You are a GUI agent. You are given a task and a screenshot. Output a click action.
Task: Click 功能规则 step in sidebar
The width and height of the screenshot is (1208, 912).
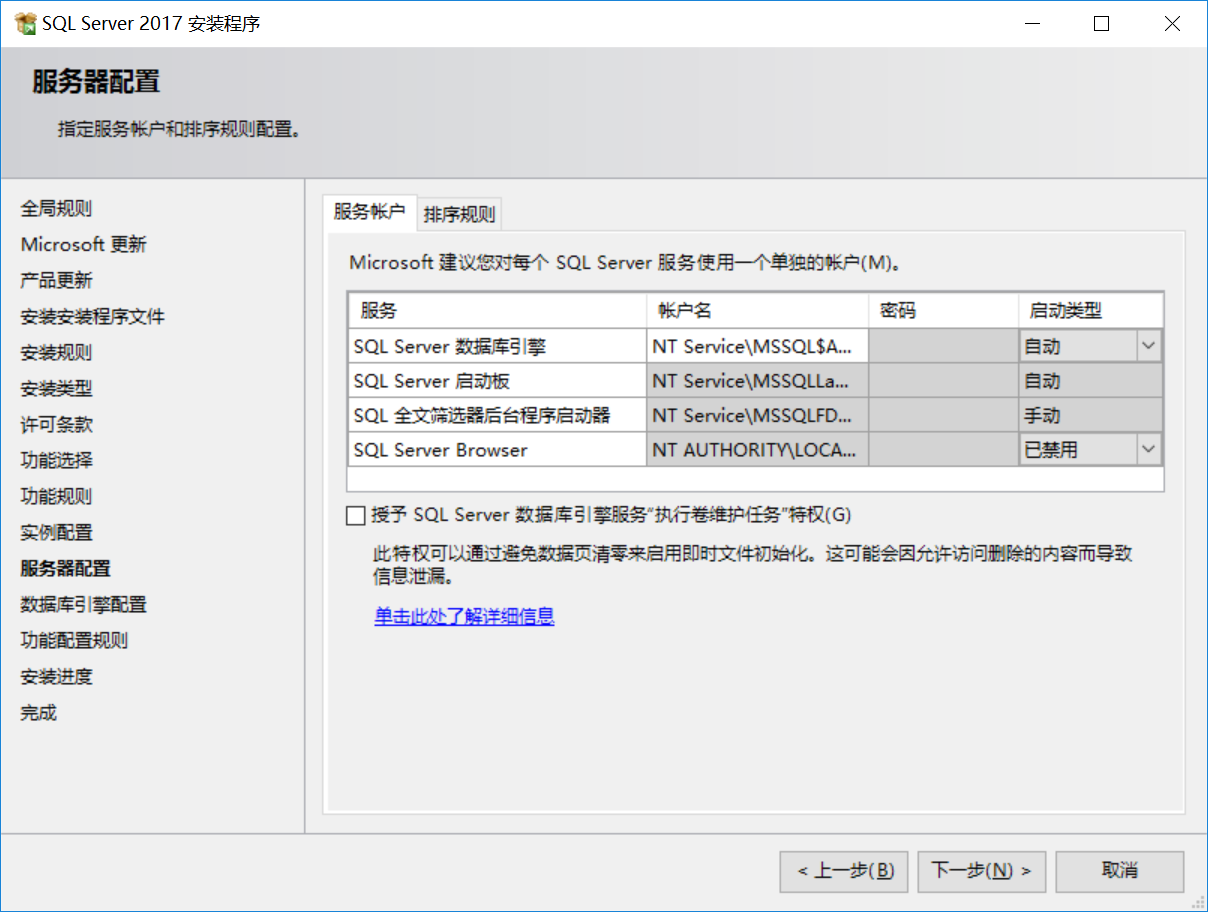point(57,497)
